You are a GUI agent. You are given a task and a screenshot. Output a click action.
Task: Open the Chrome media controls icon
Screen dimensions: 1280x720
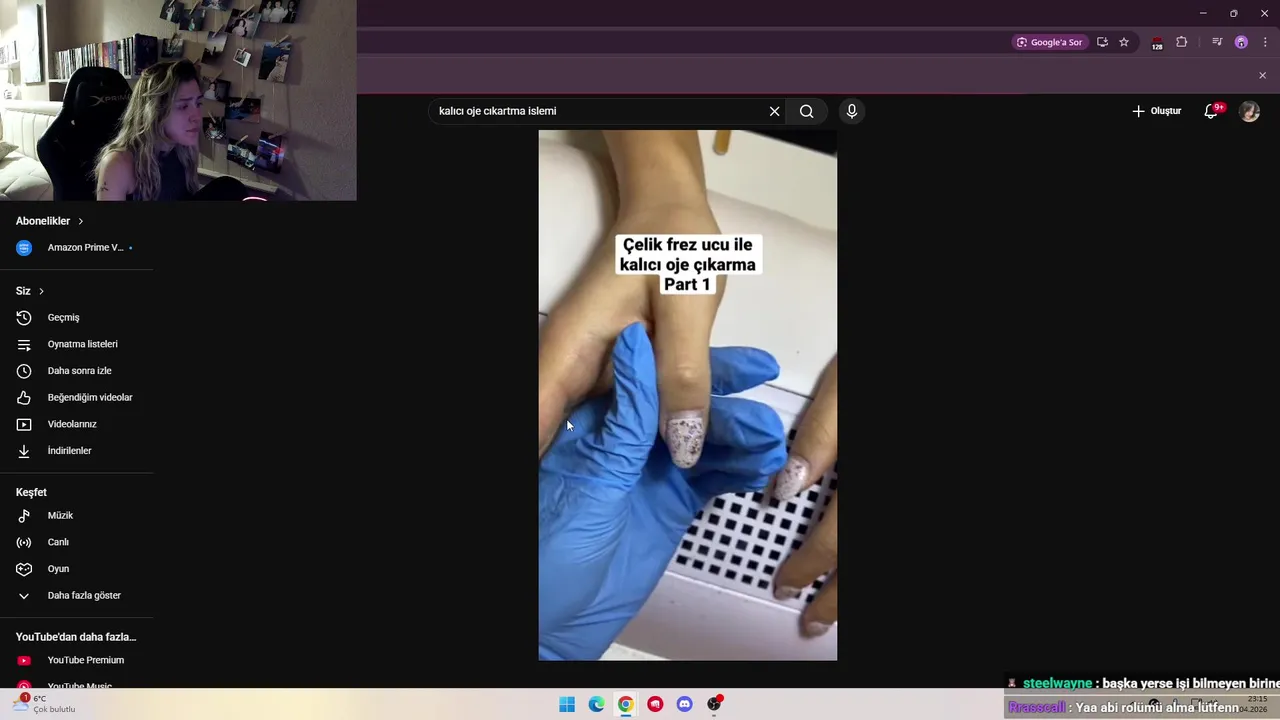[x=1217, y=42]
